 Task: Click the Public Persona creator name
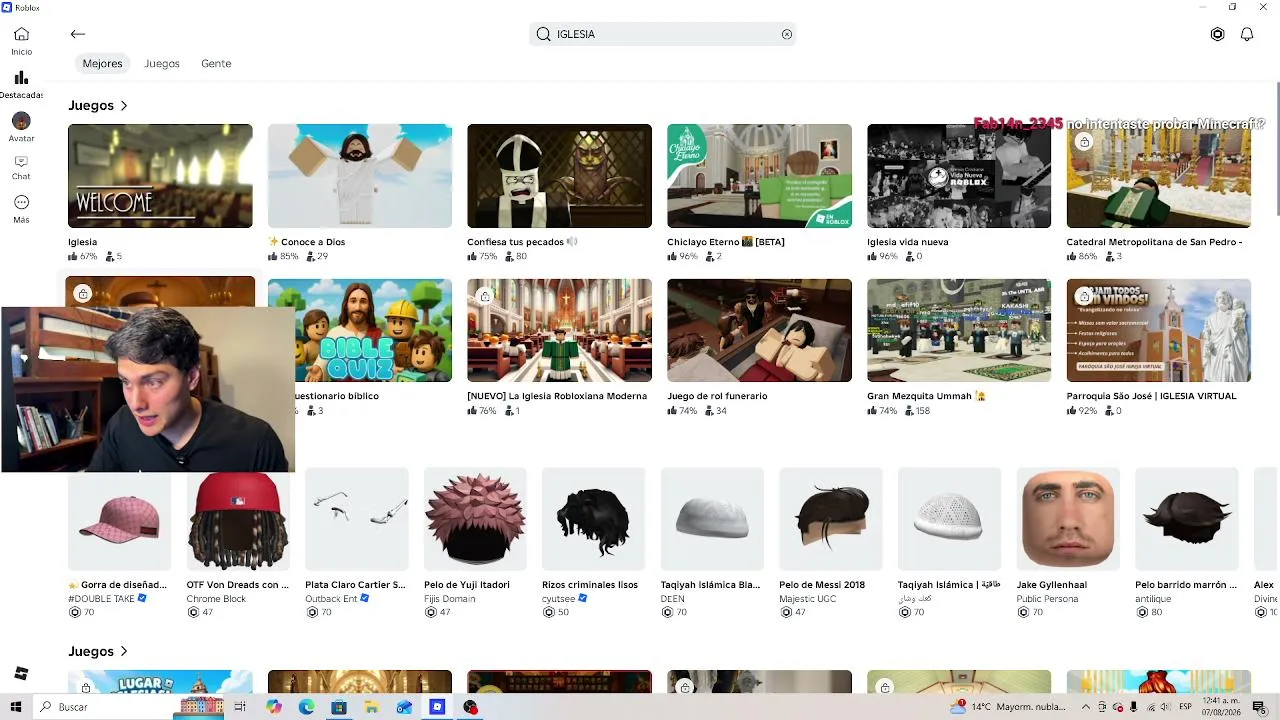point(1047,599)
